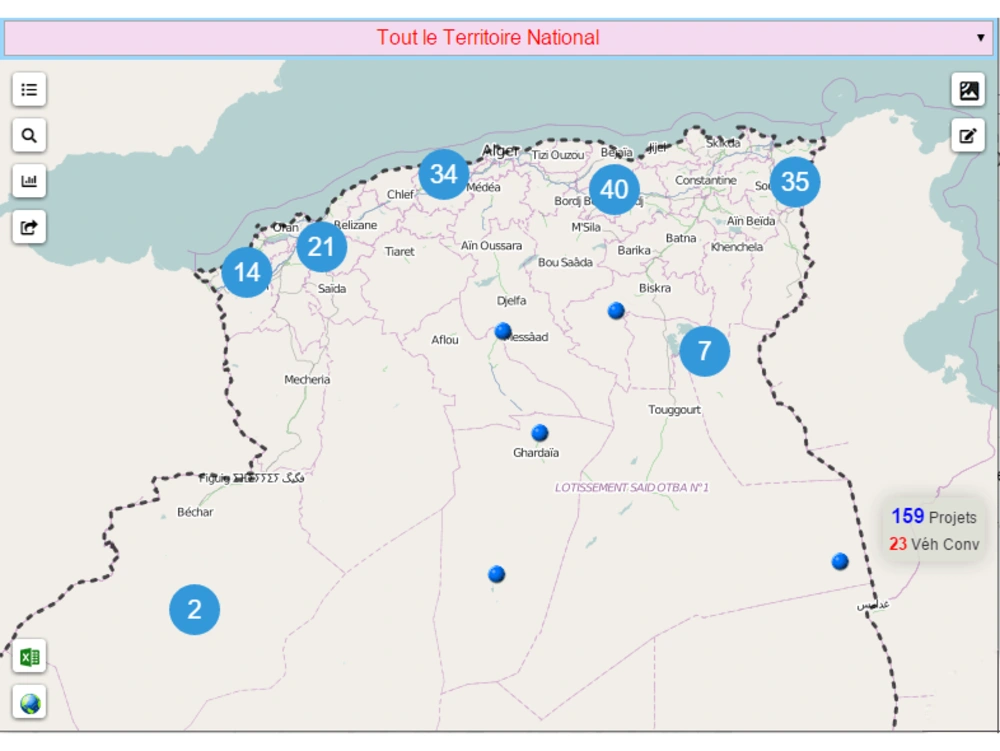Click the Batna label
Image resolution: width=1000 pixels, height=751 pixels.
pyautogui.click(x=680, y=238)
